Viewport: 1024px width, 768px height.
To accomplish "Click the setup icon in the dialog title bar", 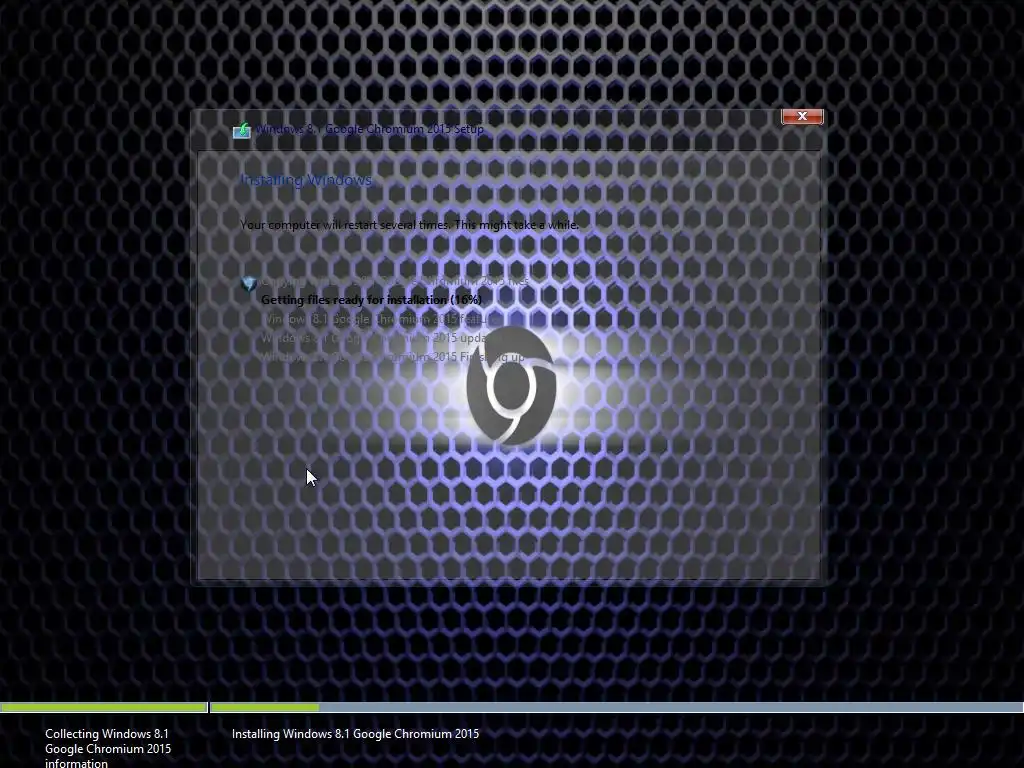I will pyautogui.click(x=242, y=130).
